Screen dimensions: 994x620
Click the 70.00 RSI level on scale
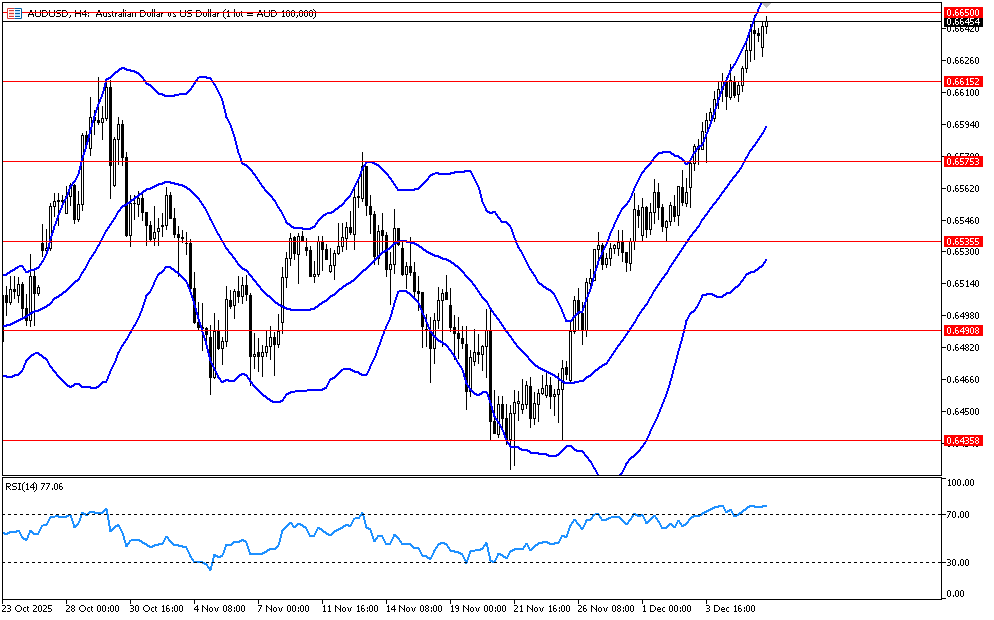point(959,514)
